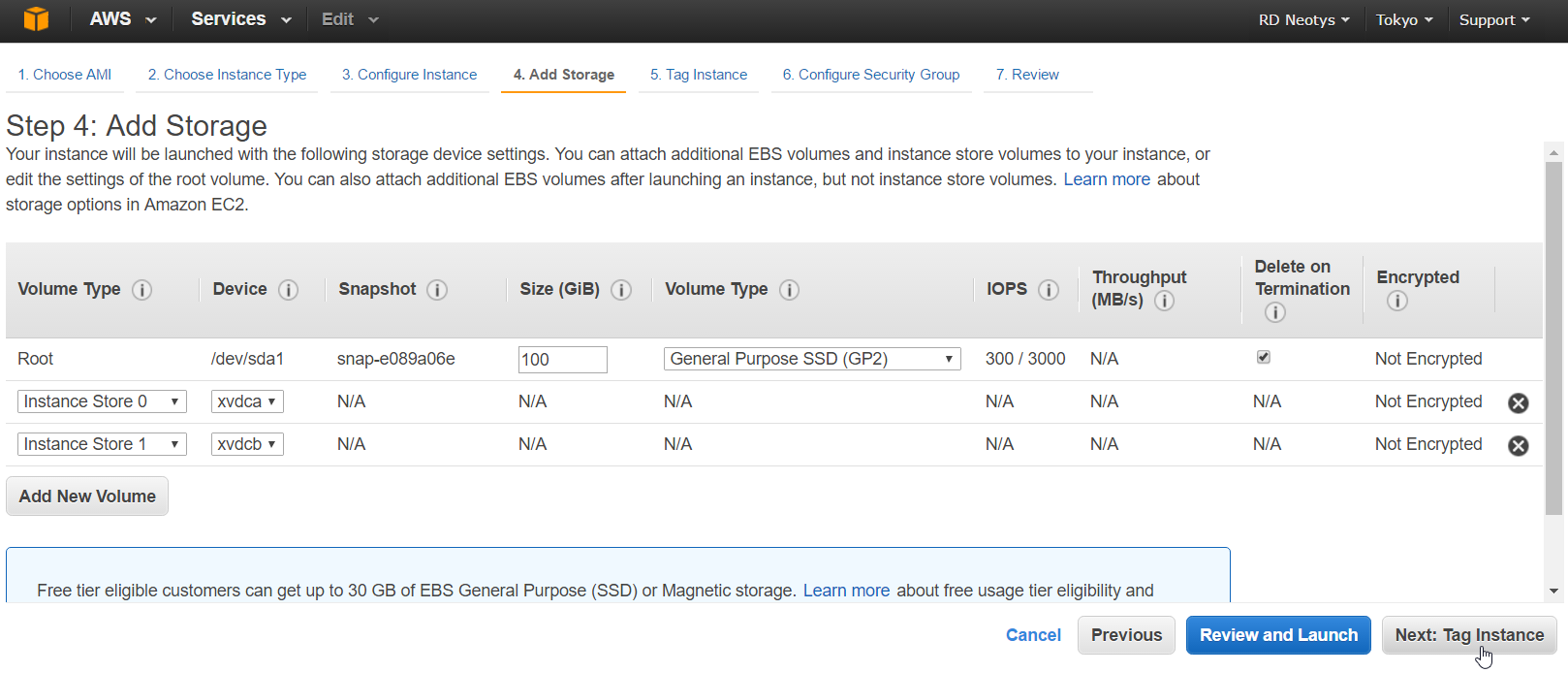1568x673 pixels.
Task: Click the Add New Volume button
Action: coord(87,497)
